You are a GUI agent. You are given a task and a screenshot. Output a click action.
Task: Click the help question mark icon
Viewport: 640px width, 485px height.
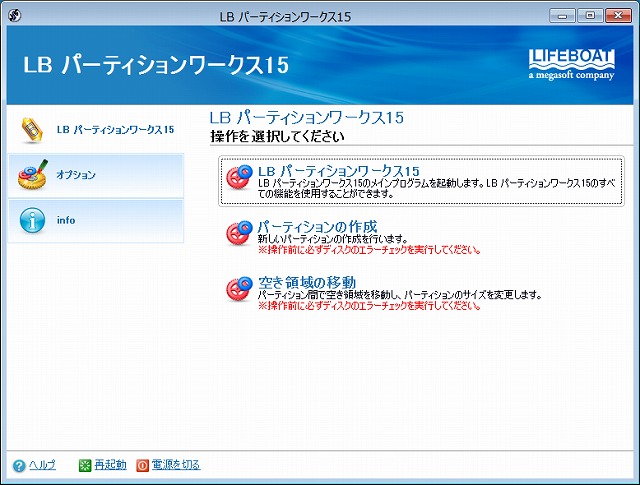pyautogui.click(x=19, y=465)
